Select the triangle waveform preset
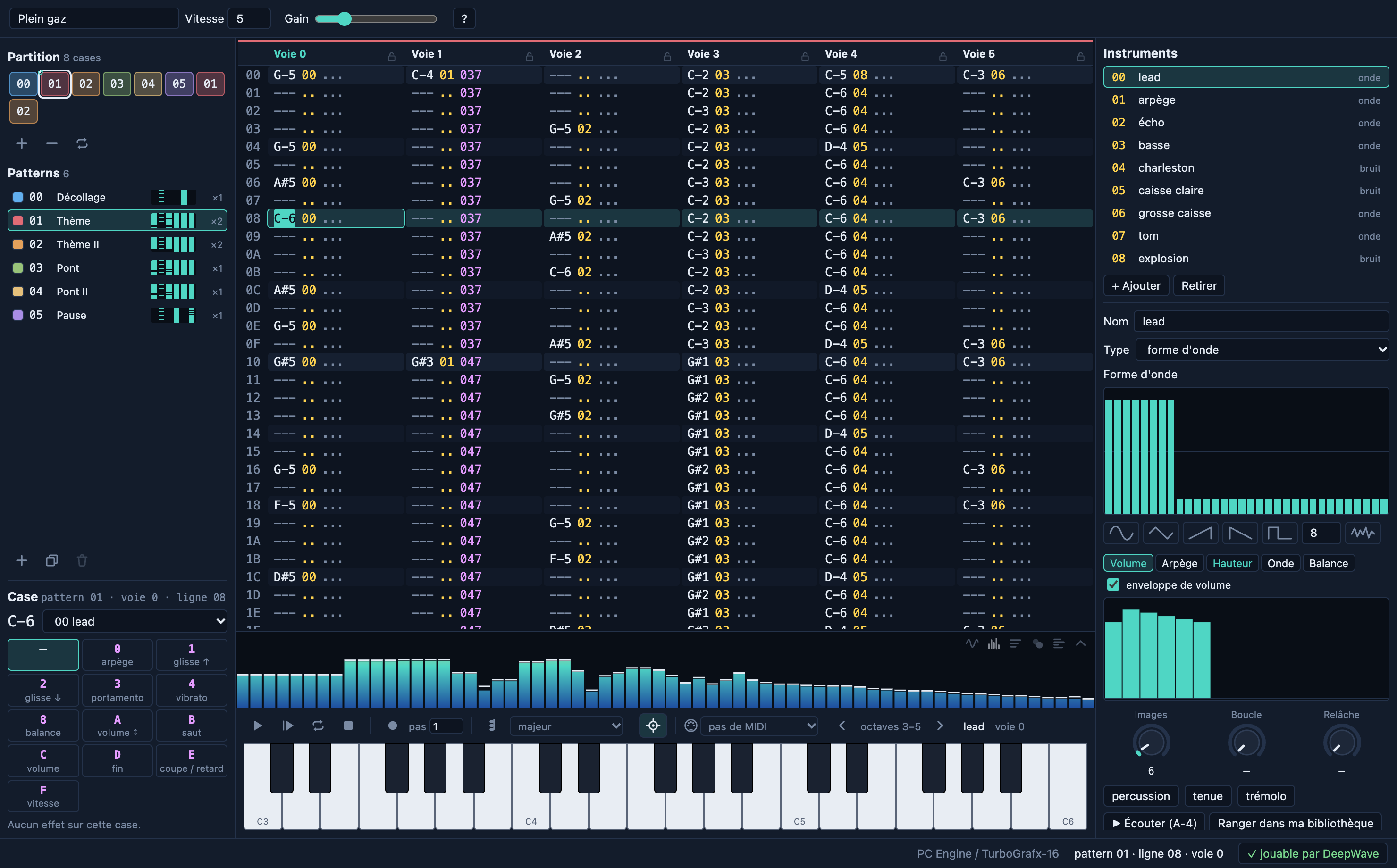 [1161, 534]
